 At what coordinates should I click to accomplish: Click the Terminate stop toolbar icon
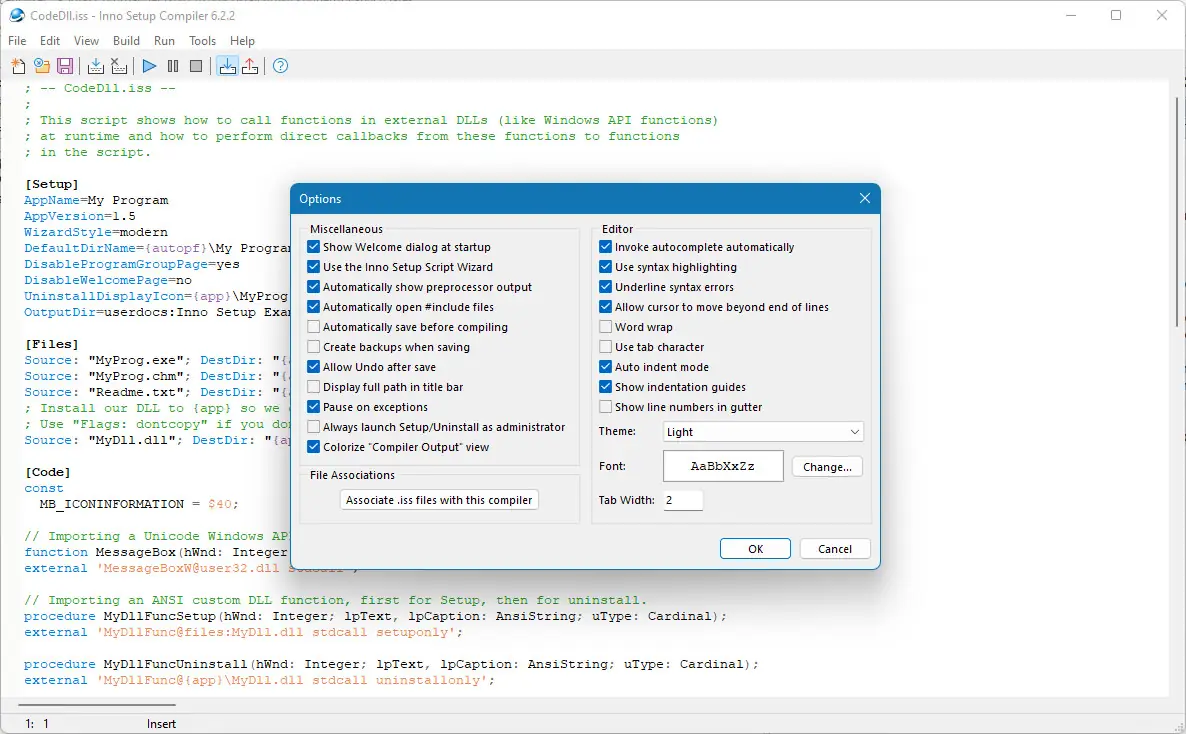pos(196,67)
